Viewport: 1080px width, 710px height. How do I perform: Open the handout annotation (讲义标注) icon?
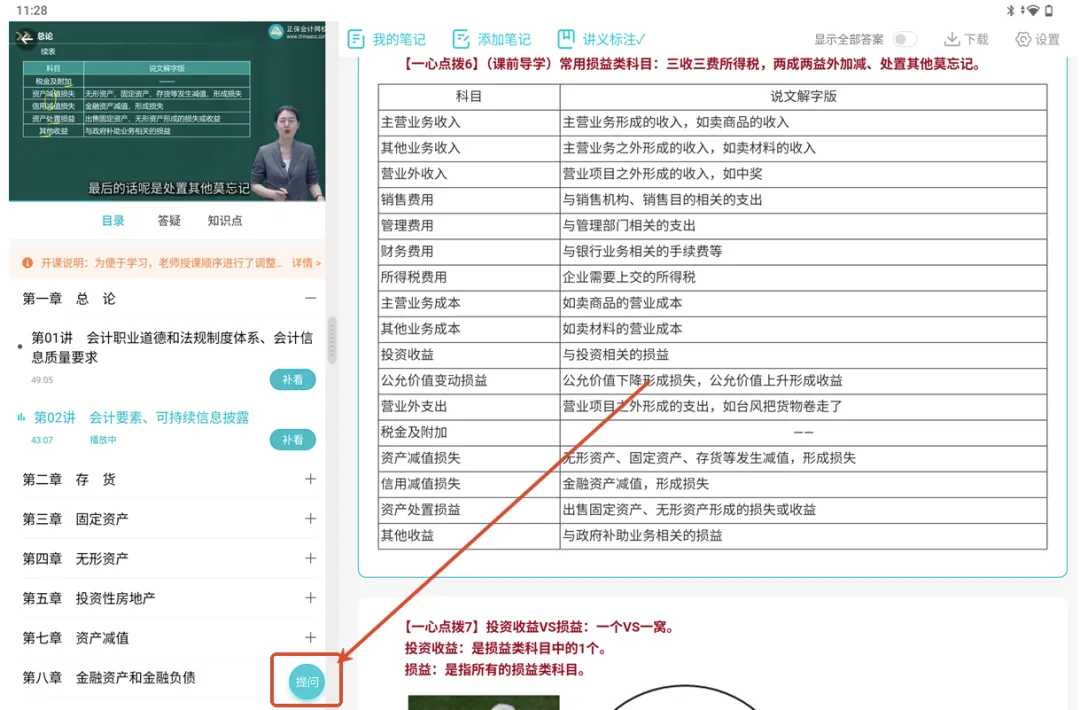[565, 39]
